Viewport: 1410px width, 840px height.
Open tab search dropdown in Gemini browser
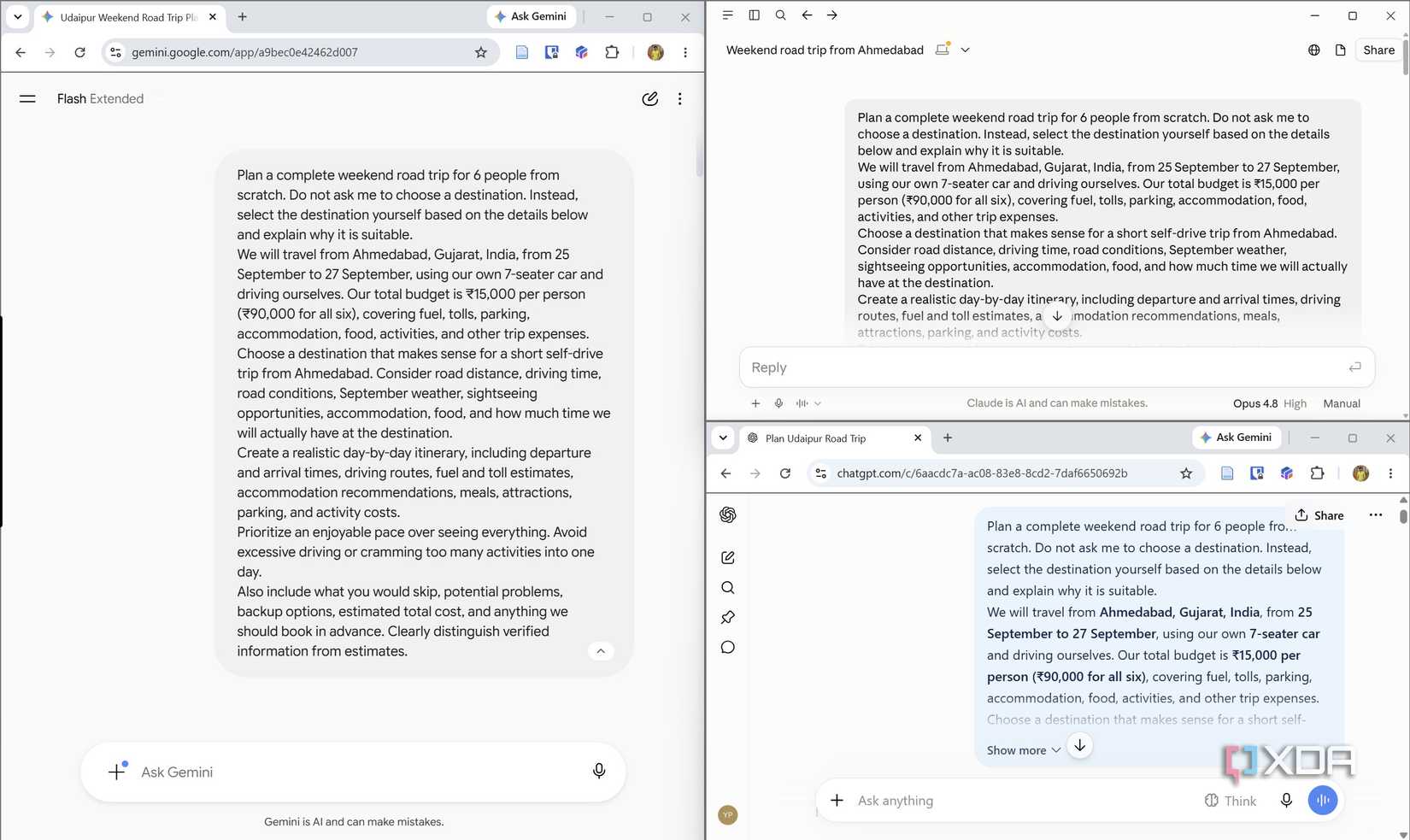(x=18, y=16)
